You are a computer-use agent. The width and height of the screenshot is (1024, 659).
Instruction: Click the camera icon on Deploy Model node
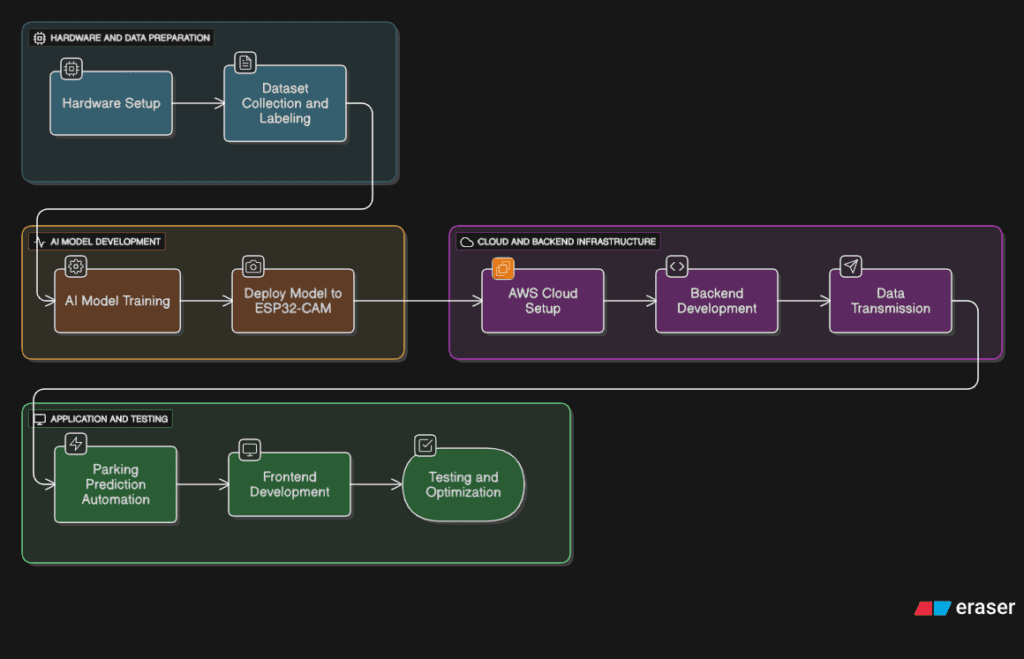pyautogui.click(x=254, y=266)
